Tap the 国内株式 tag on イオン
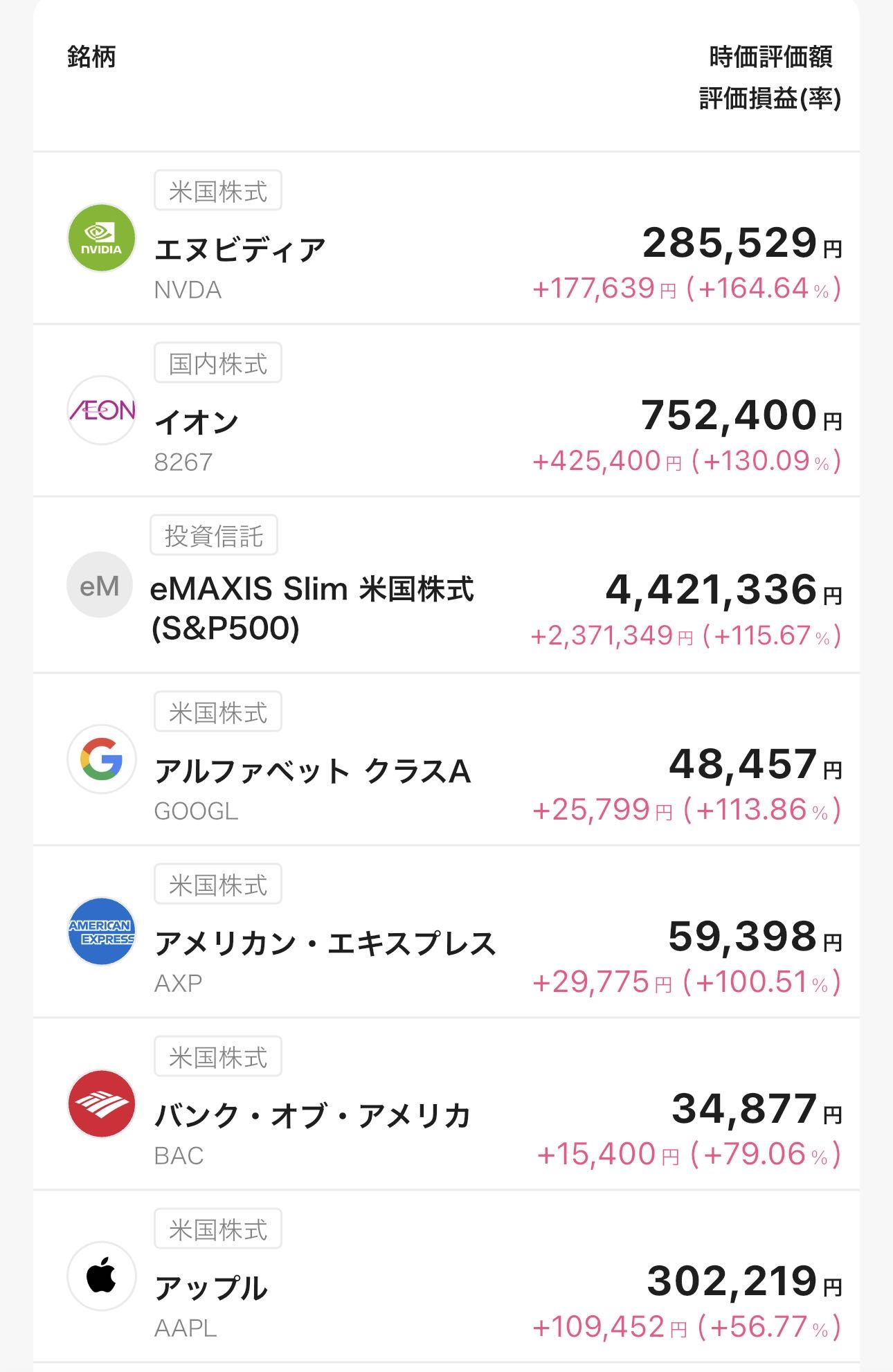This screenshot has width=893, height=1372. pyautogui.click(x=217, y=363)
